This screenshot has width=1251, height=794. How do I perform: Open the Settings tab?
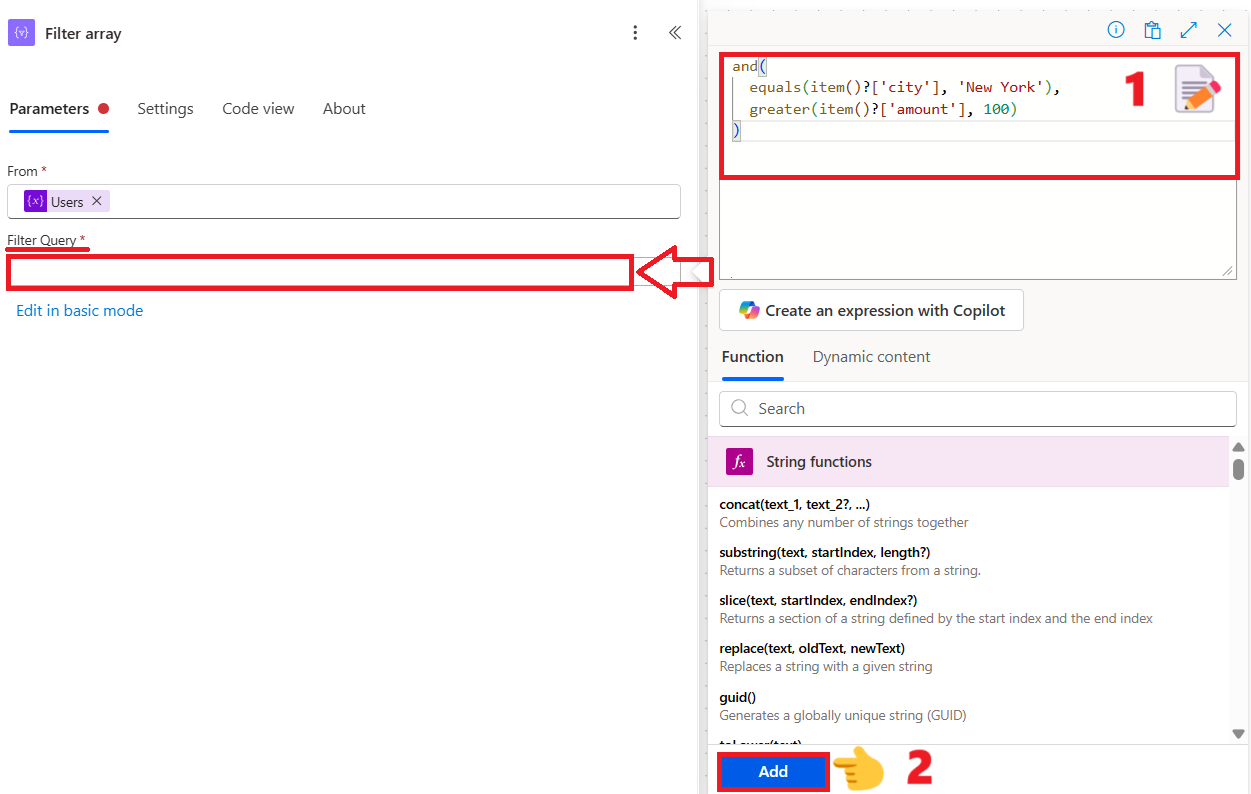[165, 109]
